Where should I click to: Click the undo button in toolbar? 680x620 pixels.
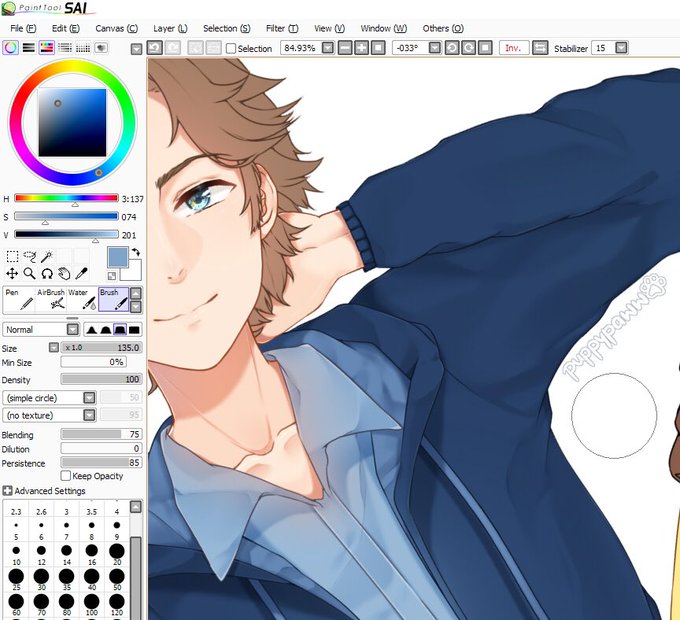tap(155, 48)
